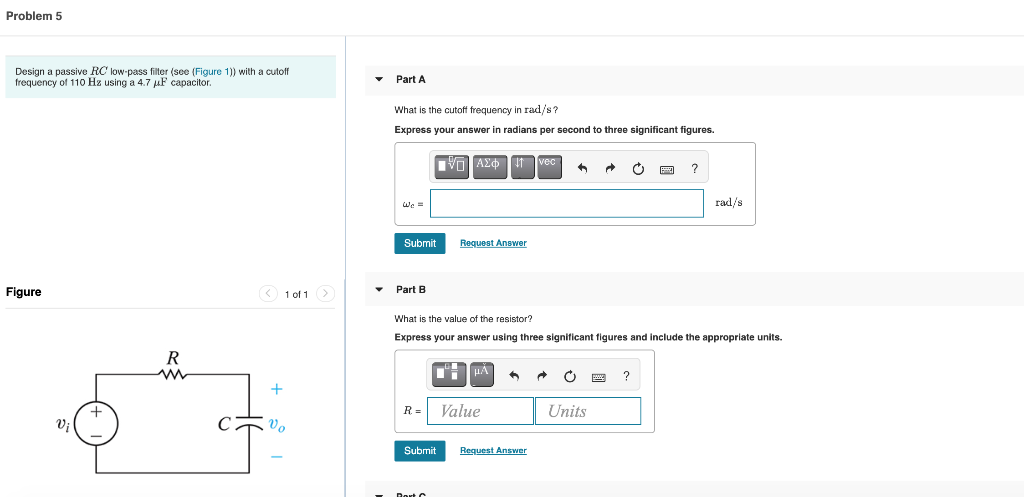Open help question mark in Part A
This screenshot has height=497, width=1024.
(694, 169)
